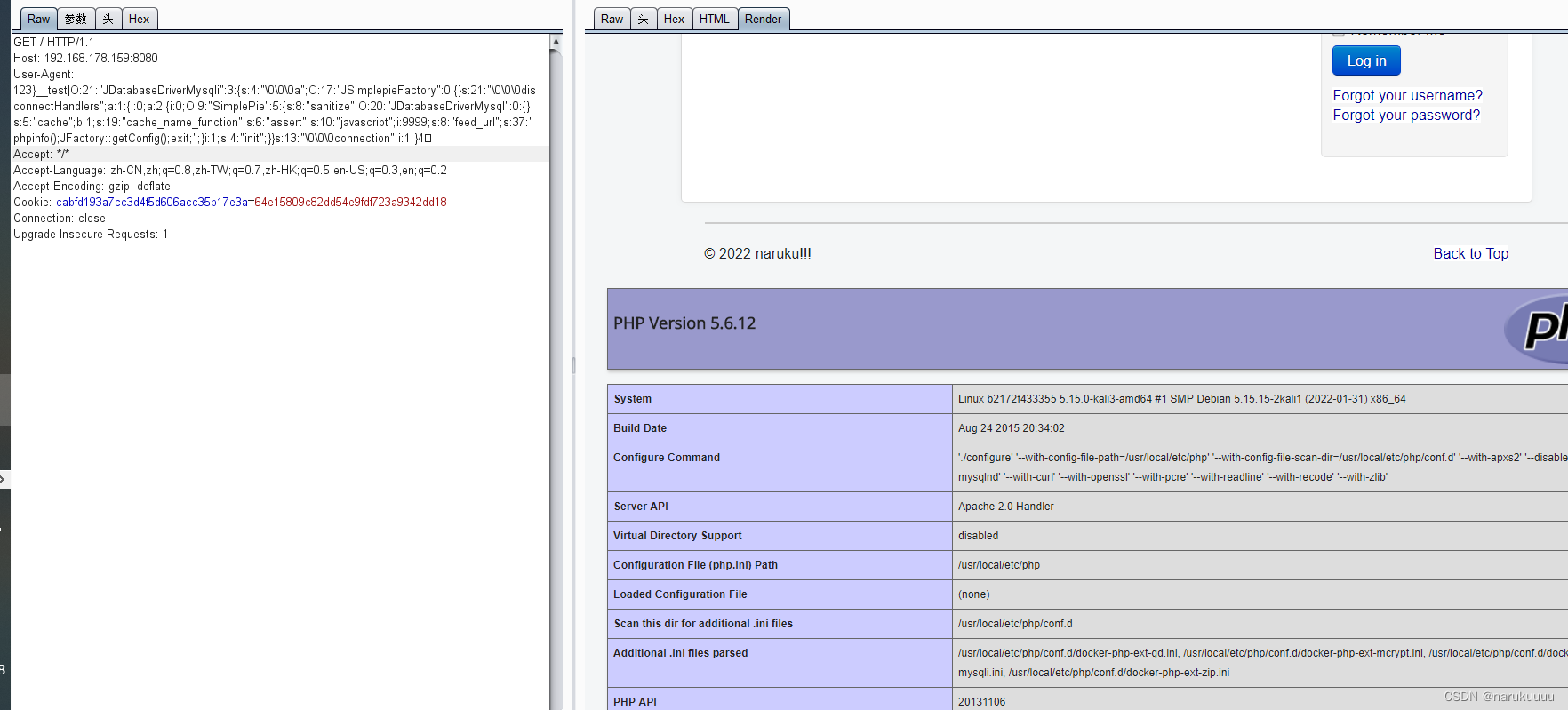Open the request 头 tab
The height and width of the screenshot is (710, 1568).
[x=108, y=19]
